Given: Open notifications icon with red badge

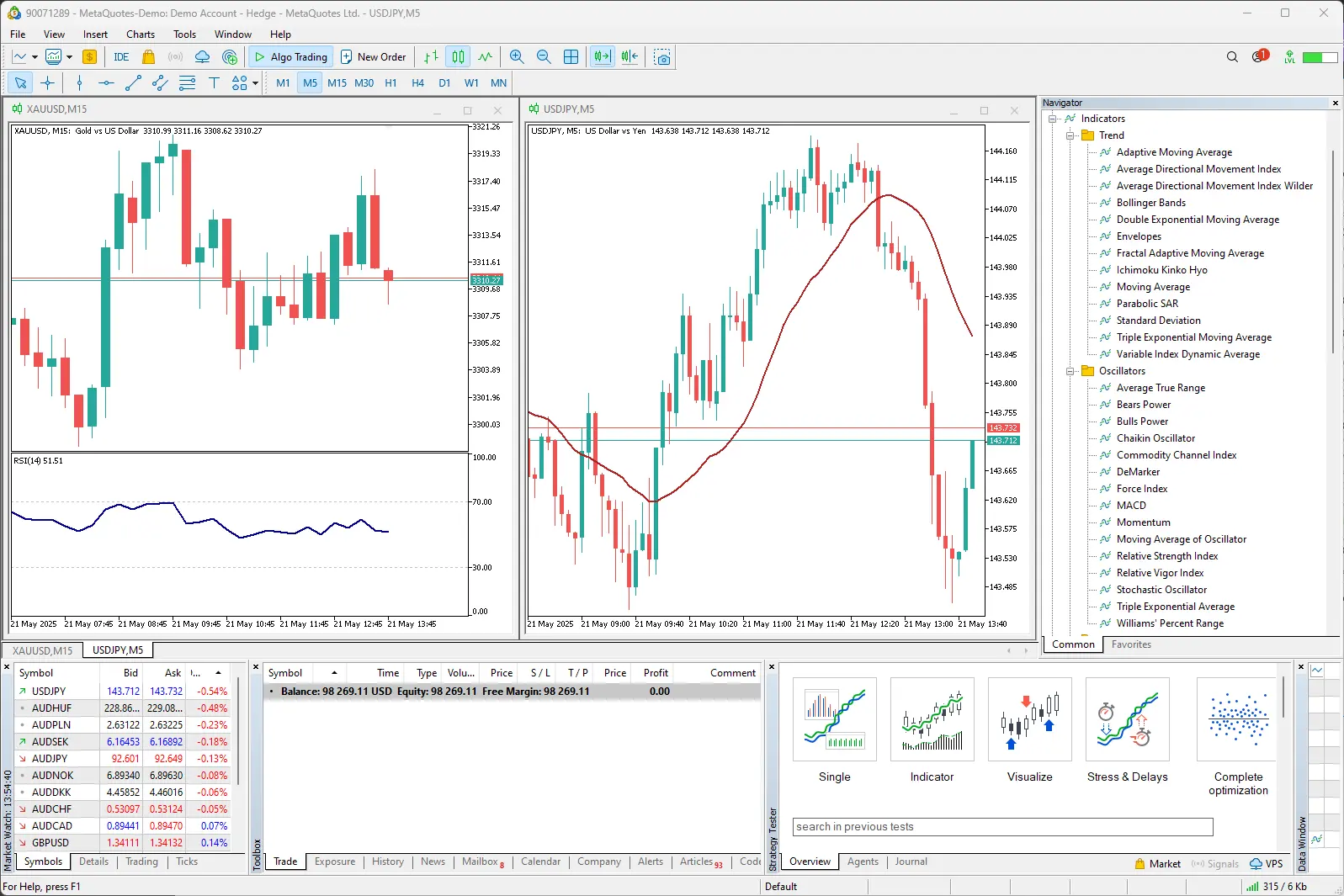Looking at the screenshot, I should (1260, 56).
